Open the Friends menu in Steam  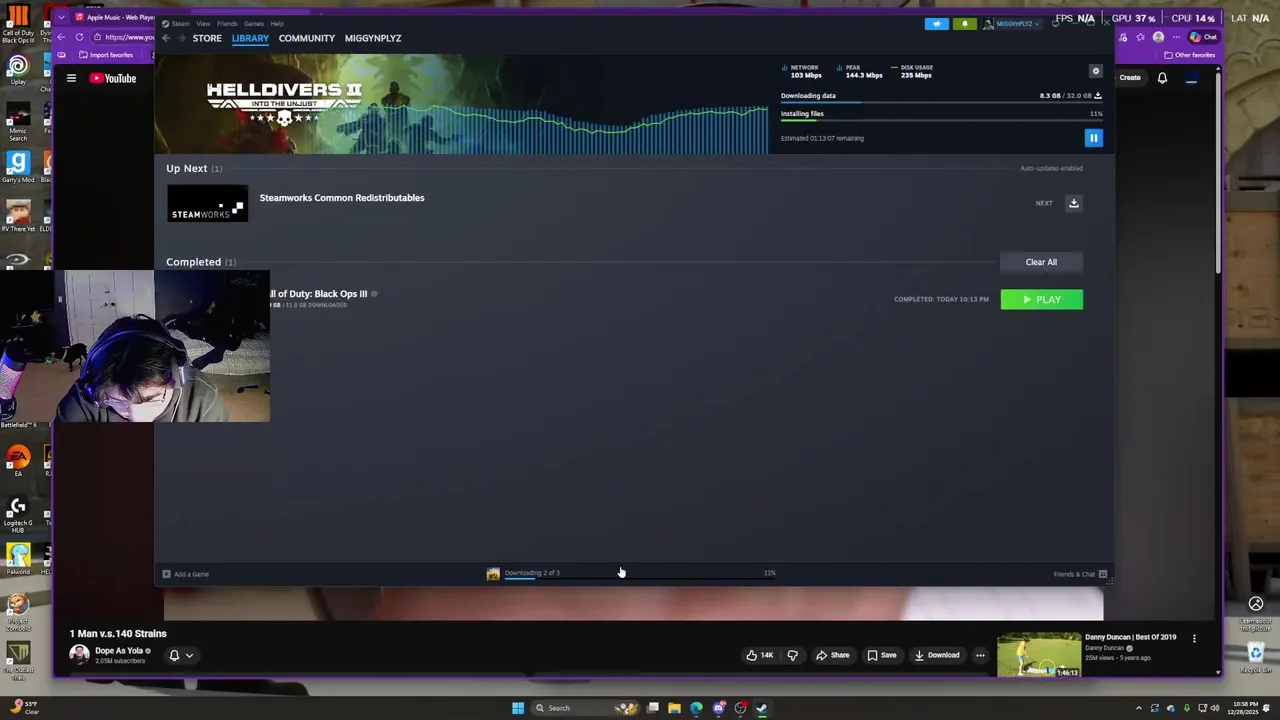pyautogui.click(x=227, y=23)
